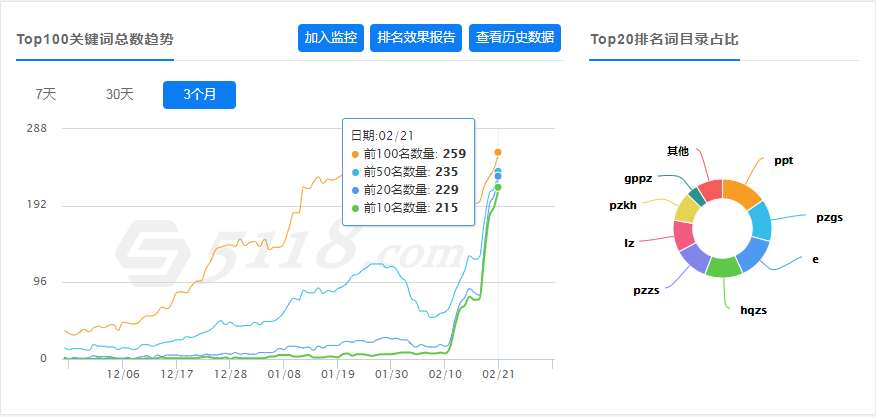
Task: Select the purple pzzs donut segment
Action: (692, 258)
